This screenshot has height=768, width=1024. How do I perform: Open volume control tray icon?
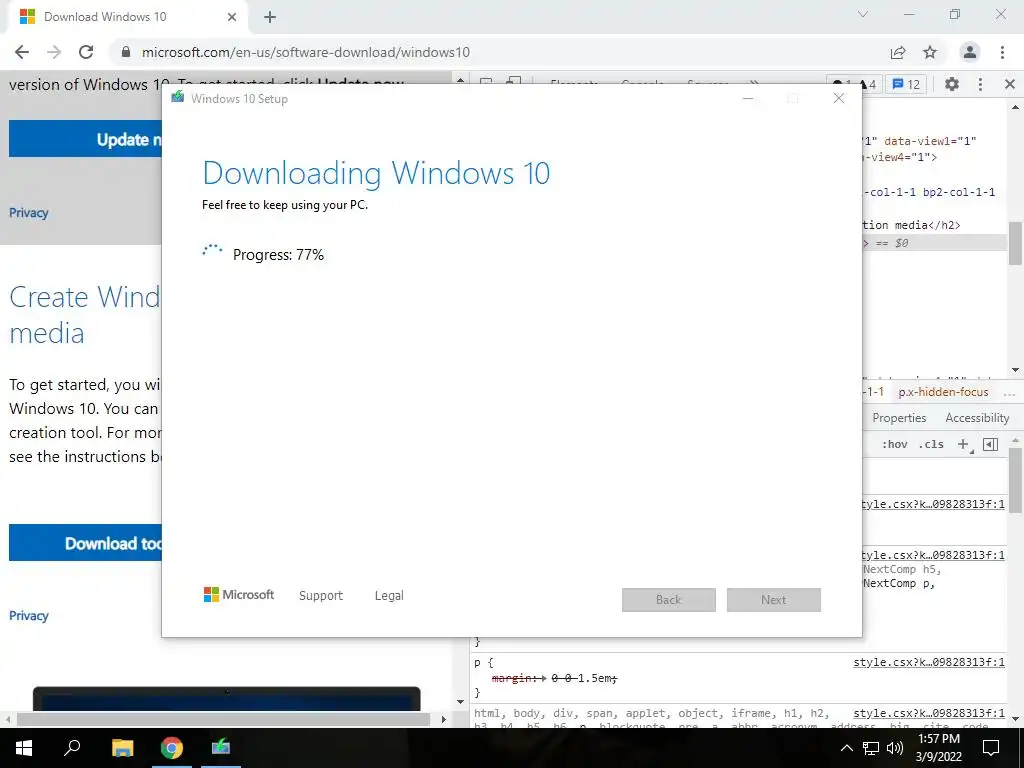895,748
